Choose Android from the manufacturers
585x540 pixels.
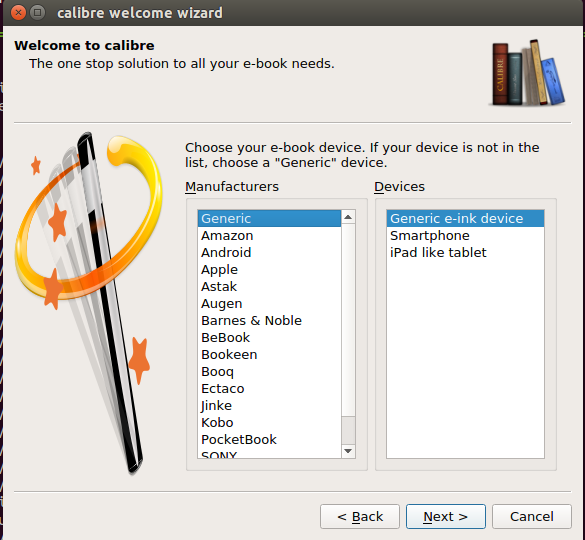tap(269, 253)
